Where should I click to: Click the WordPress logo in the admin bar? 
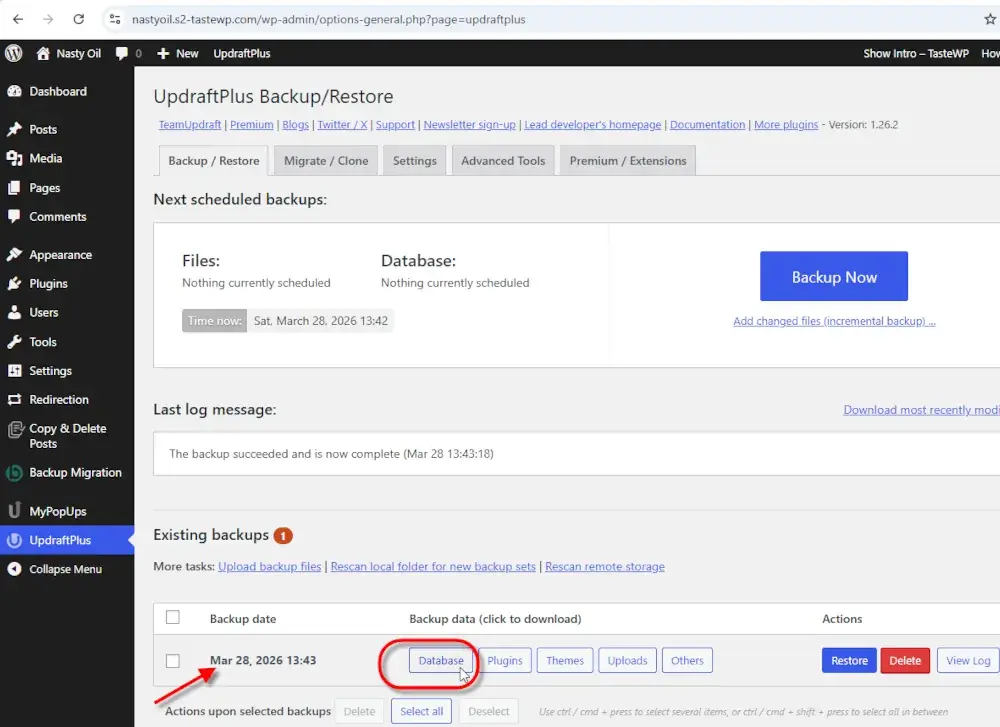[x=13, y=53]
